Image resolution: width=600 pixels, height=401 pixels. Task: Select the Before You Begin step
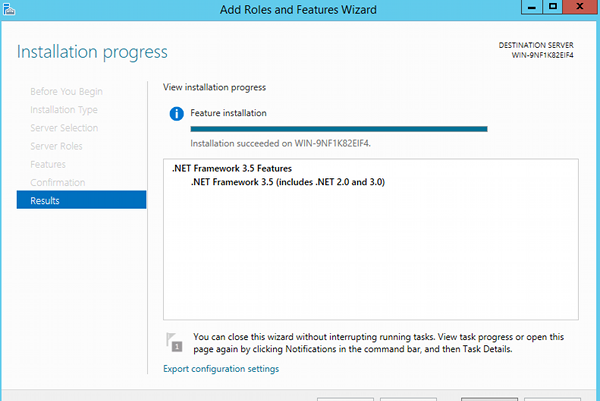66,91
